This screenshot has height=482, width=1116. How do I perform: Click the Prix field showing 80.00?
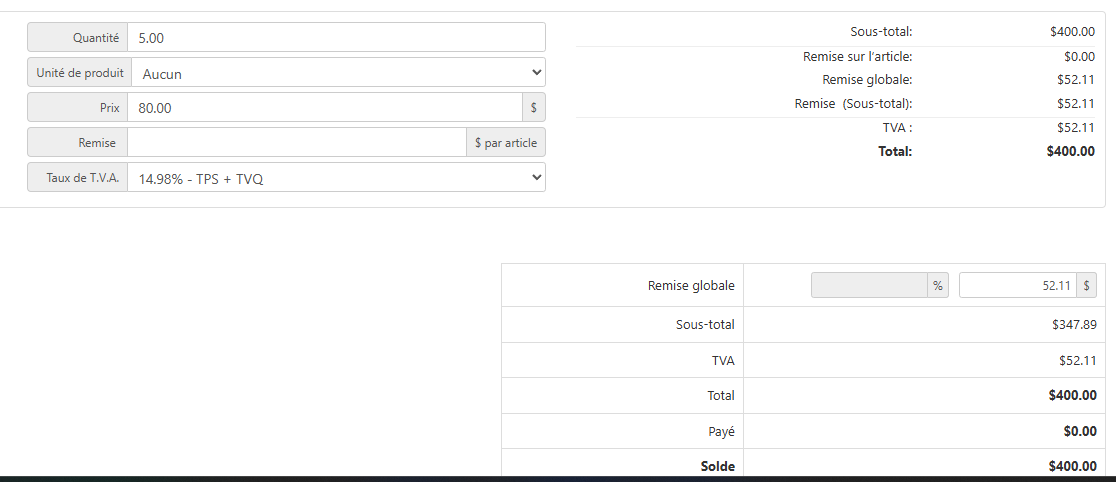click(325, 108)
